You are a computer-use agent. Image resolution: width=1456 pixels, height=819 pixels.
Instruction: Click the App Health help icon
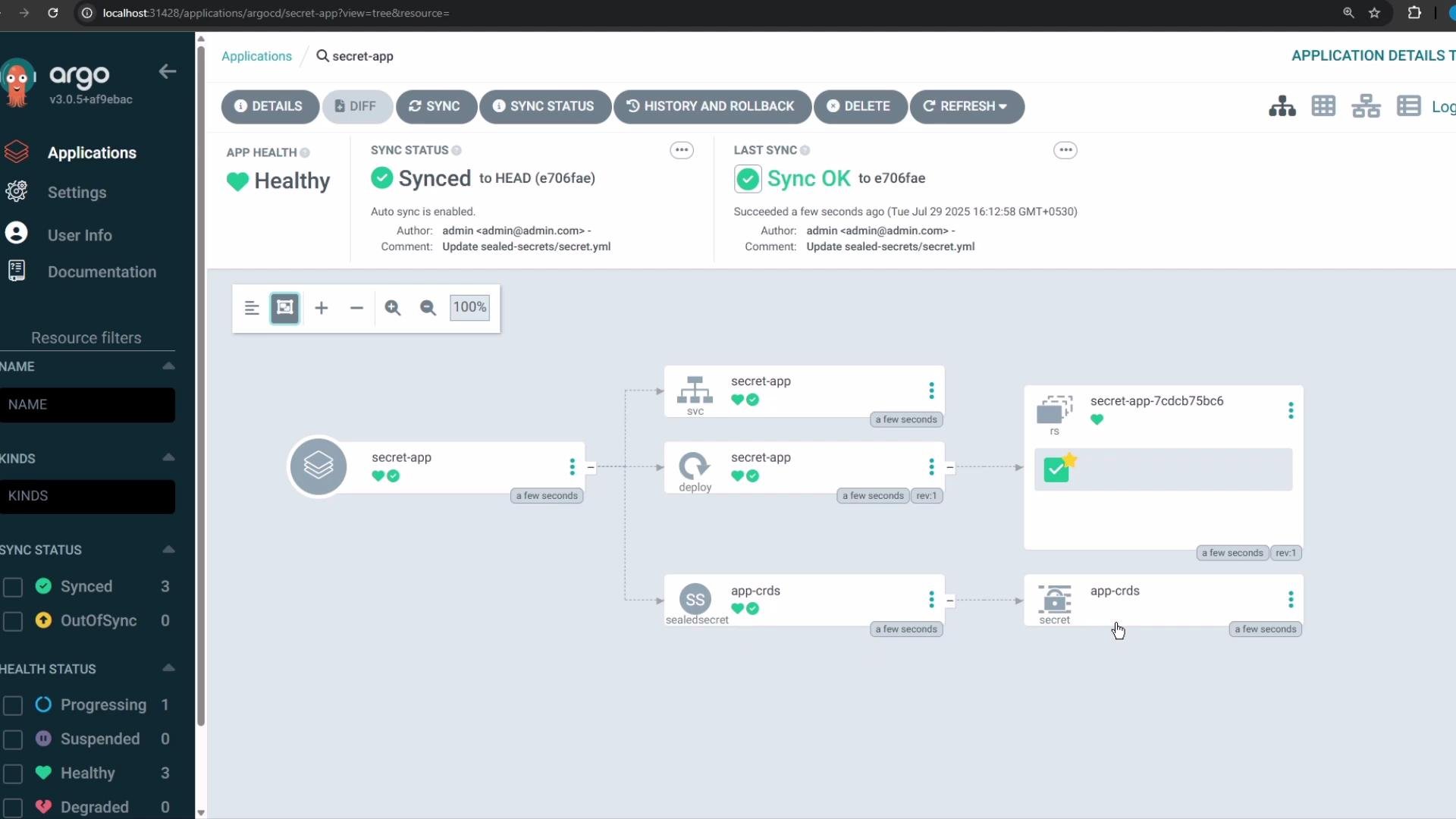[305, 152]
